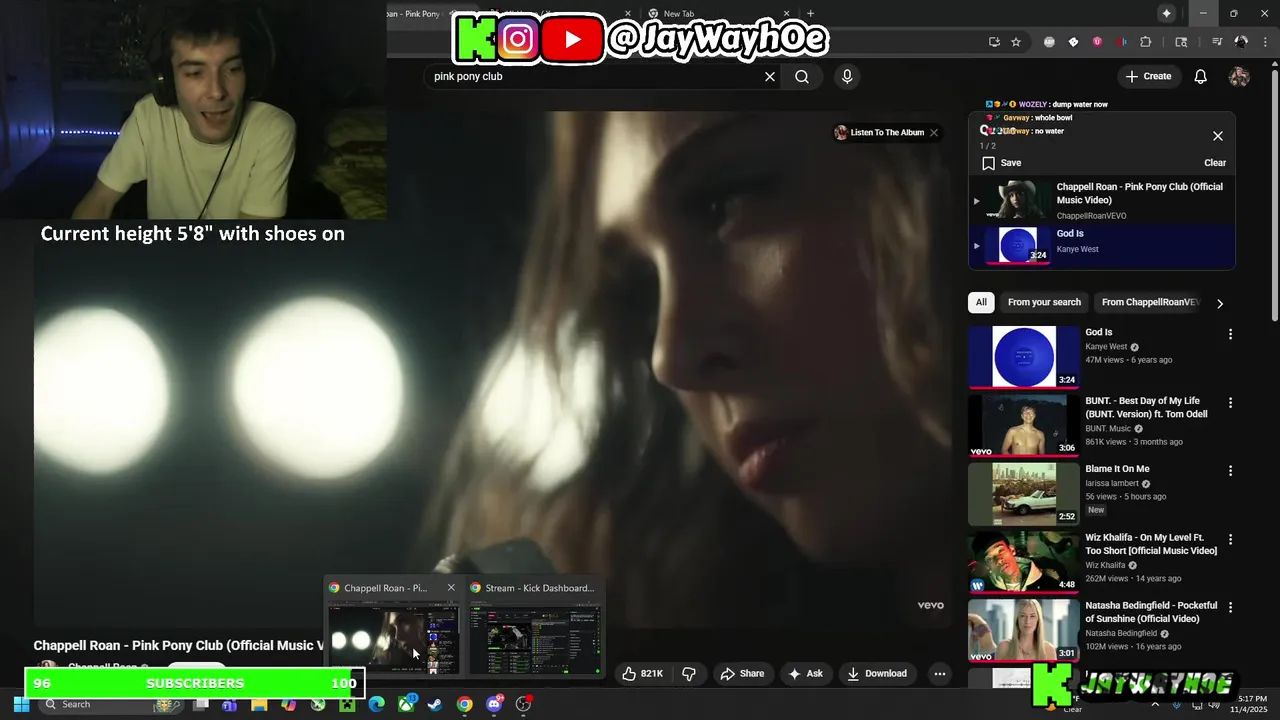Screen dimensions: 1280x720
Task: Clear the pink pony club search text
Action: (x=770, y=76)
